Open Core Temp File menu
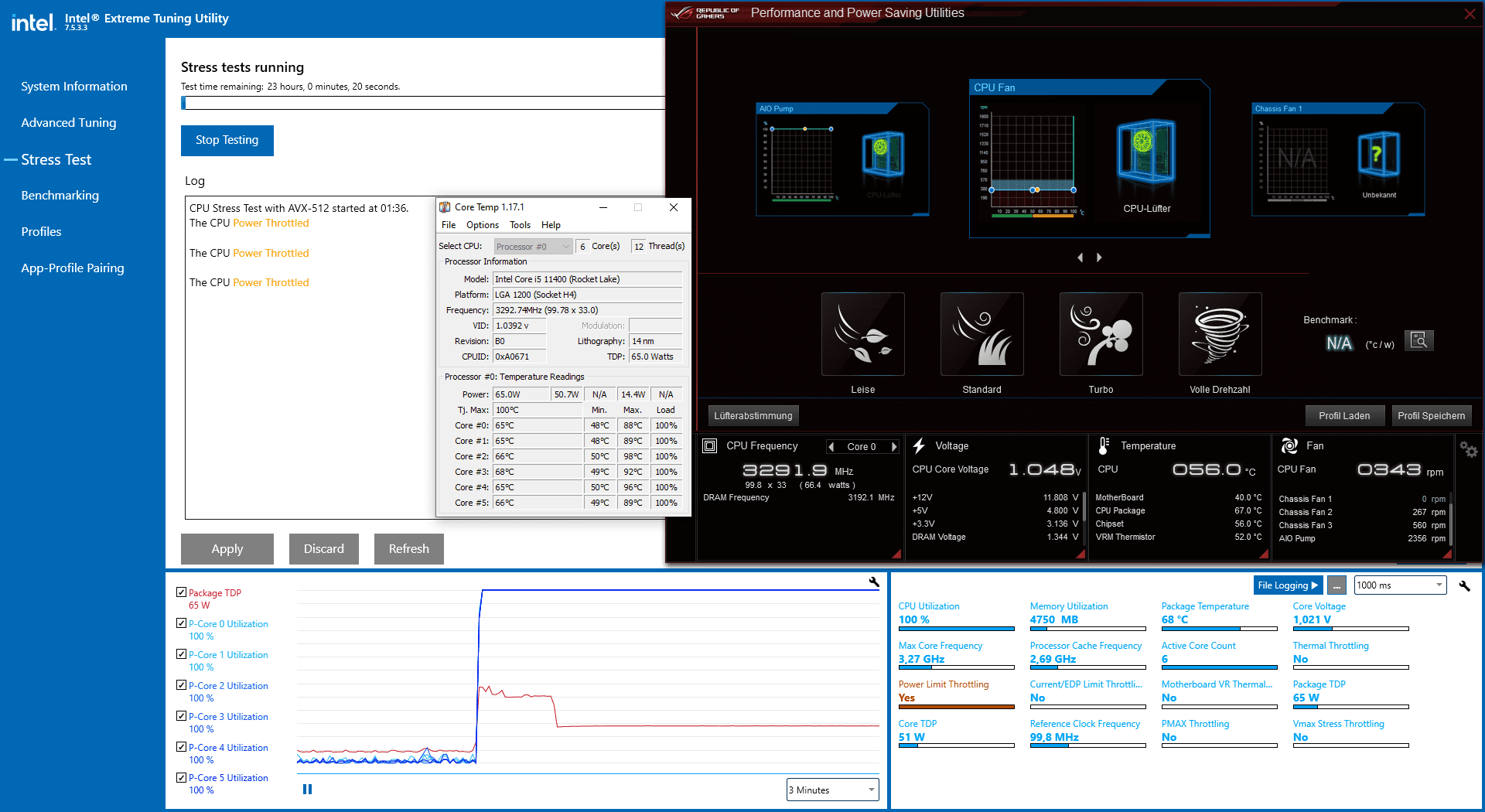 point(449,225)
